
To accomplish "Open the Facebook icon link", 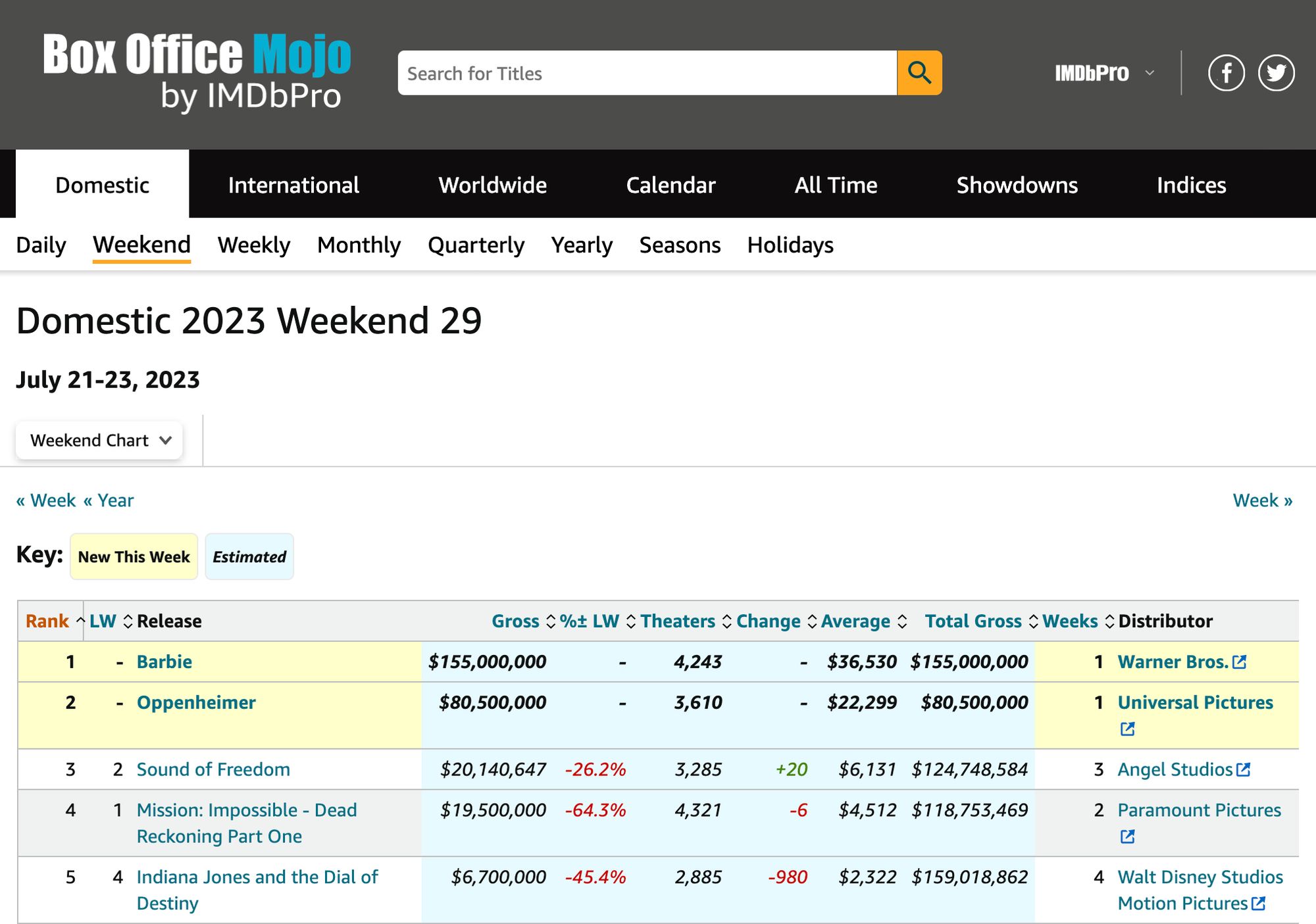I will pyautogui.click(x=1226, y=73).
